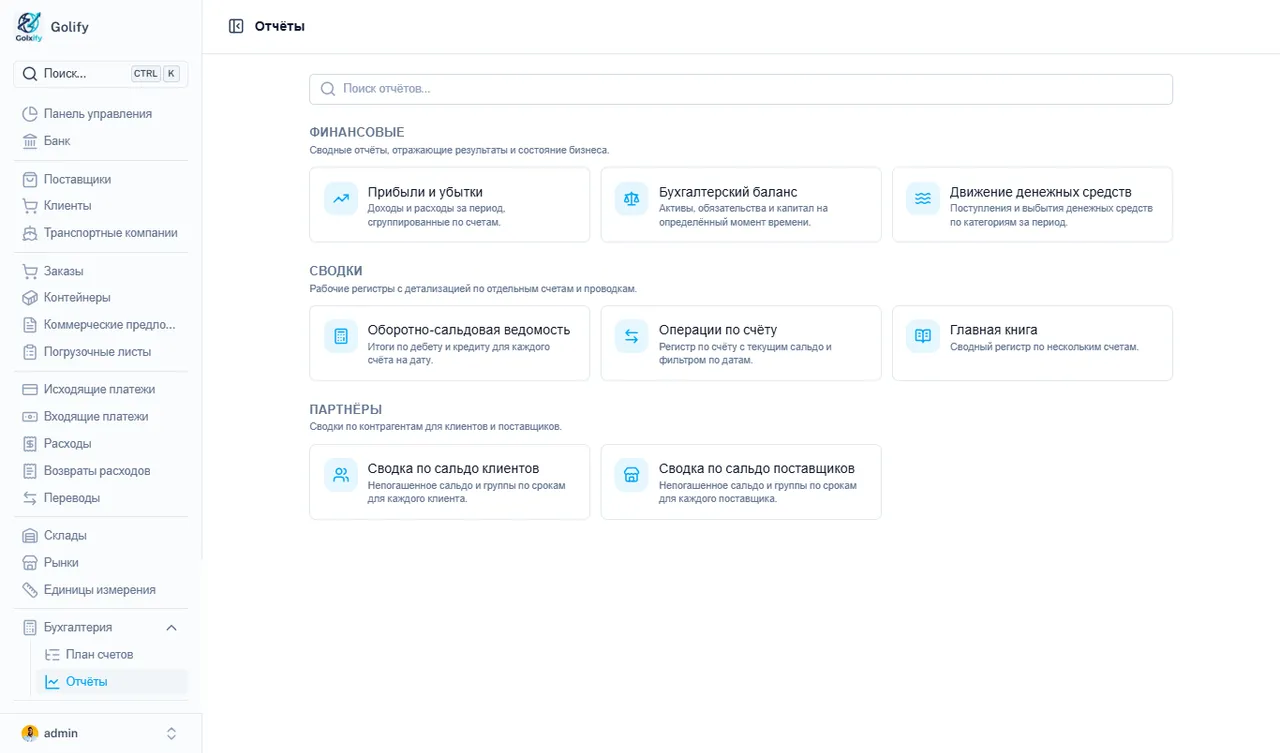Viewport: 1280px width, 753px height.
Task: Open the admin user menu arrows
Action: click(171, 734)
